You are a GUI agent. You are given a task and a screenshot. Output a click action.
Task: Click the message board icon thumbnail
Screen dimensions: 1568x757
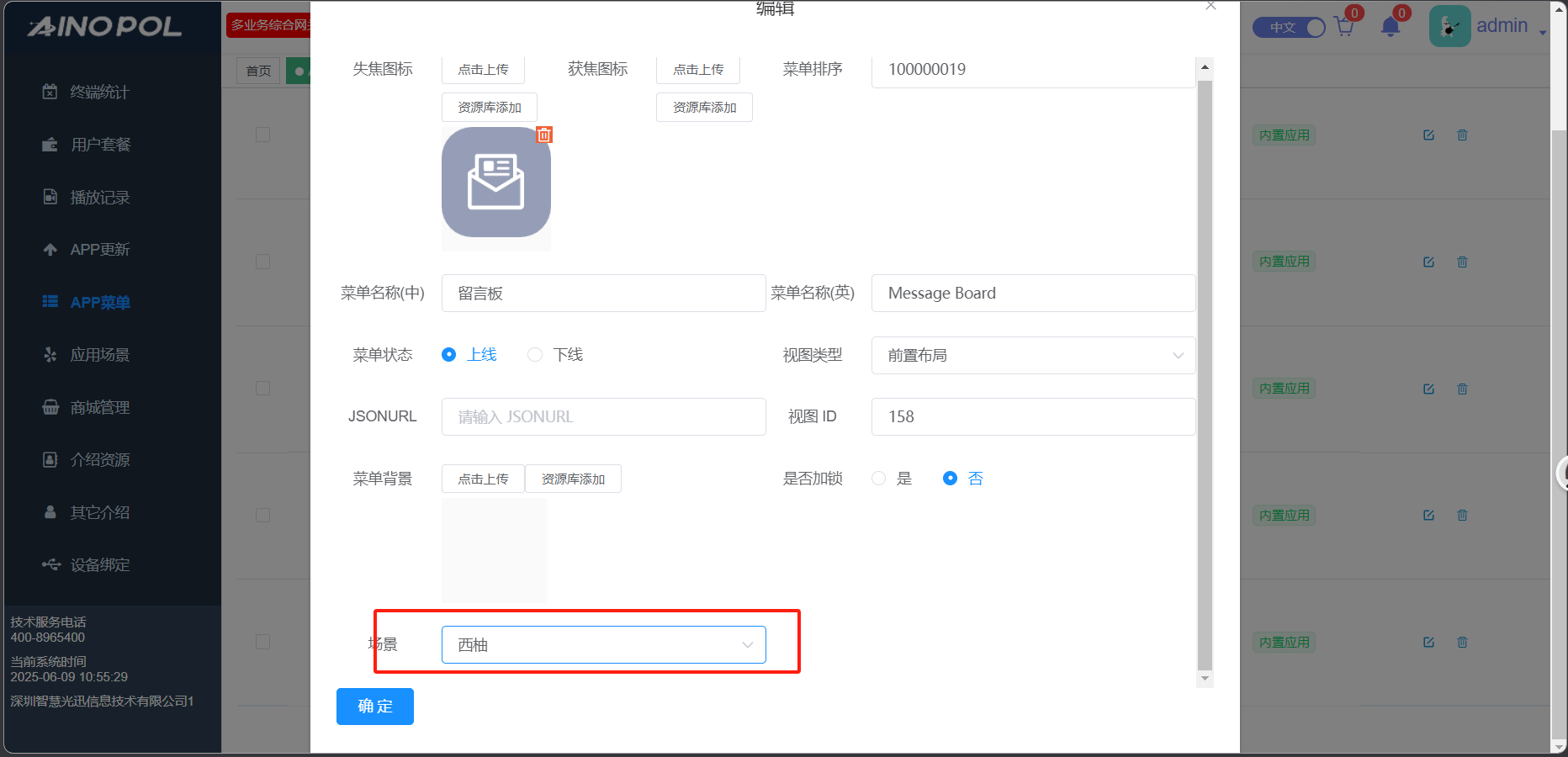pos(495,183)
